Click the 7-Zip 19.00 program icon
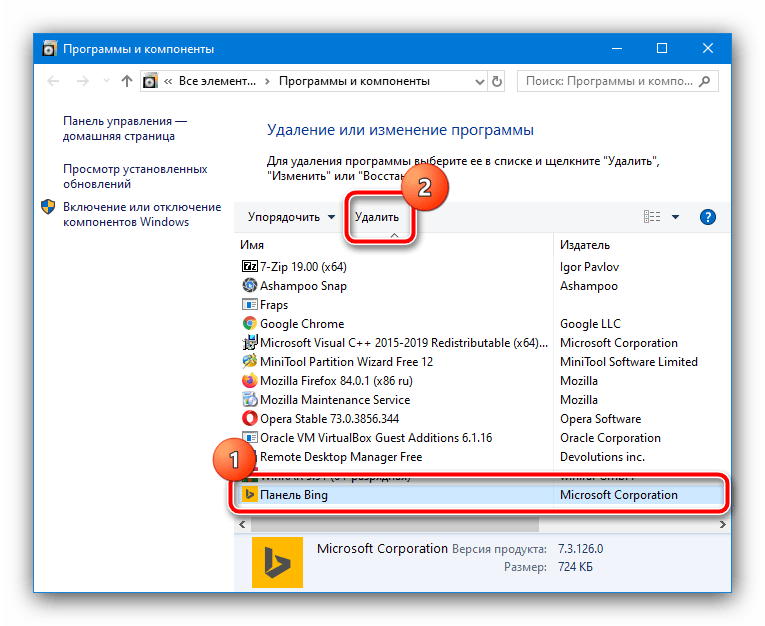The height and width of the screenshot is (626, 765). (249, 266)
